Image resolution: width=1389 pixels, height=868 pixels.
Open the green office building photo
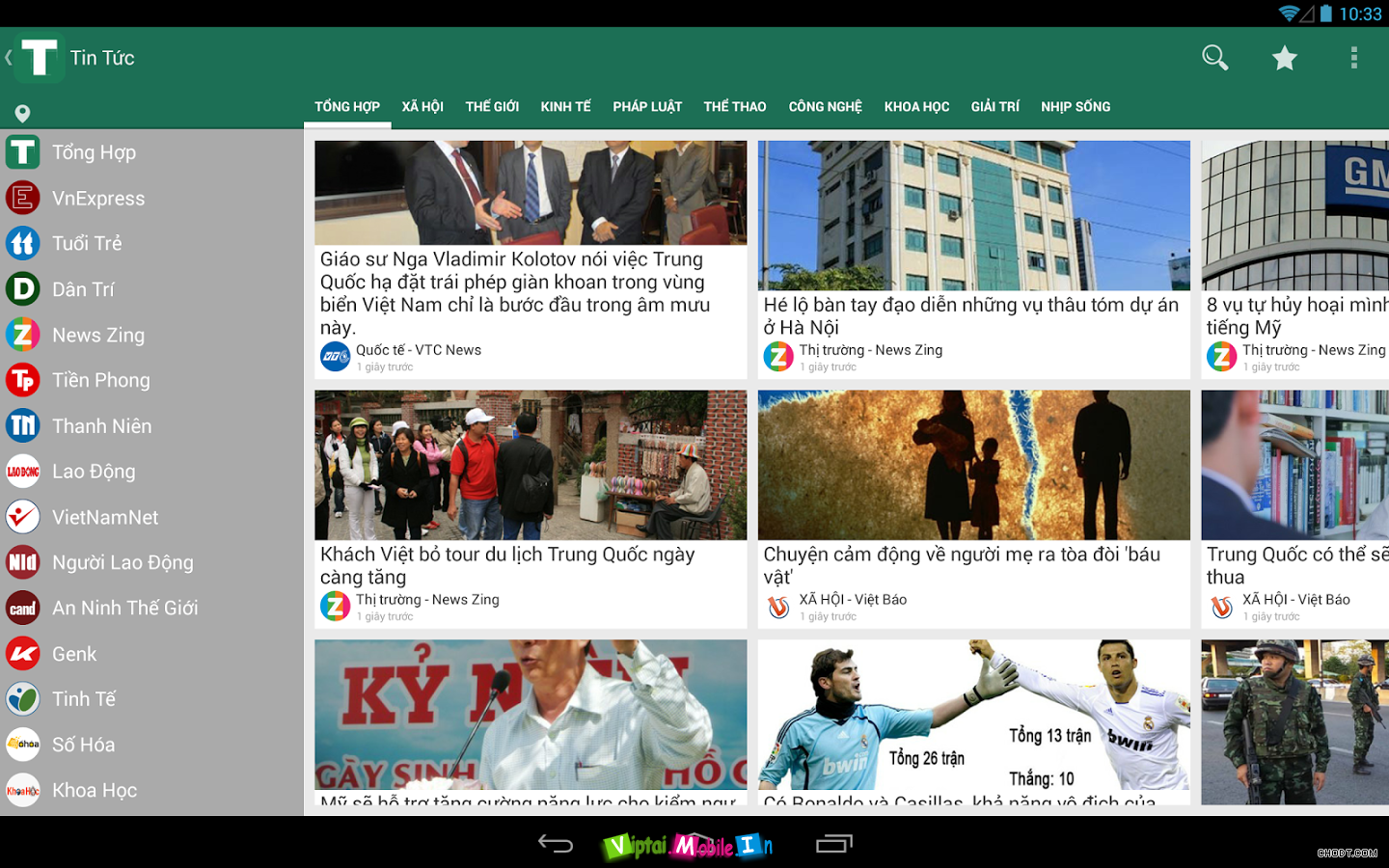tap(974, 215)
